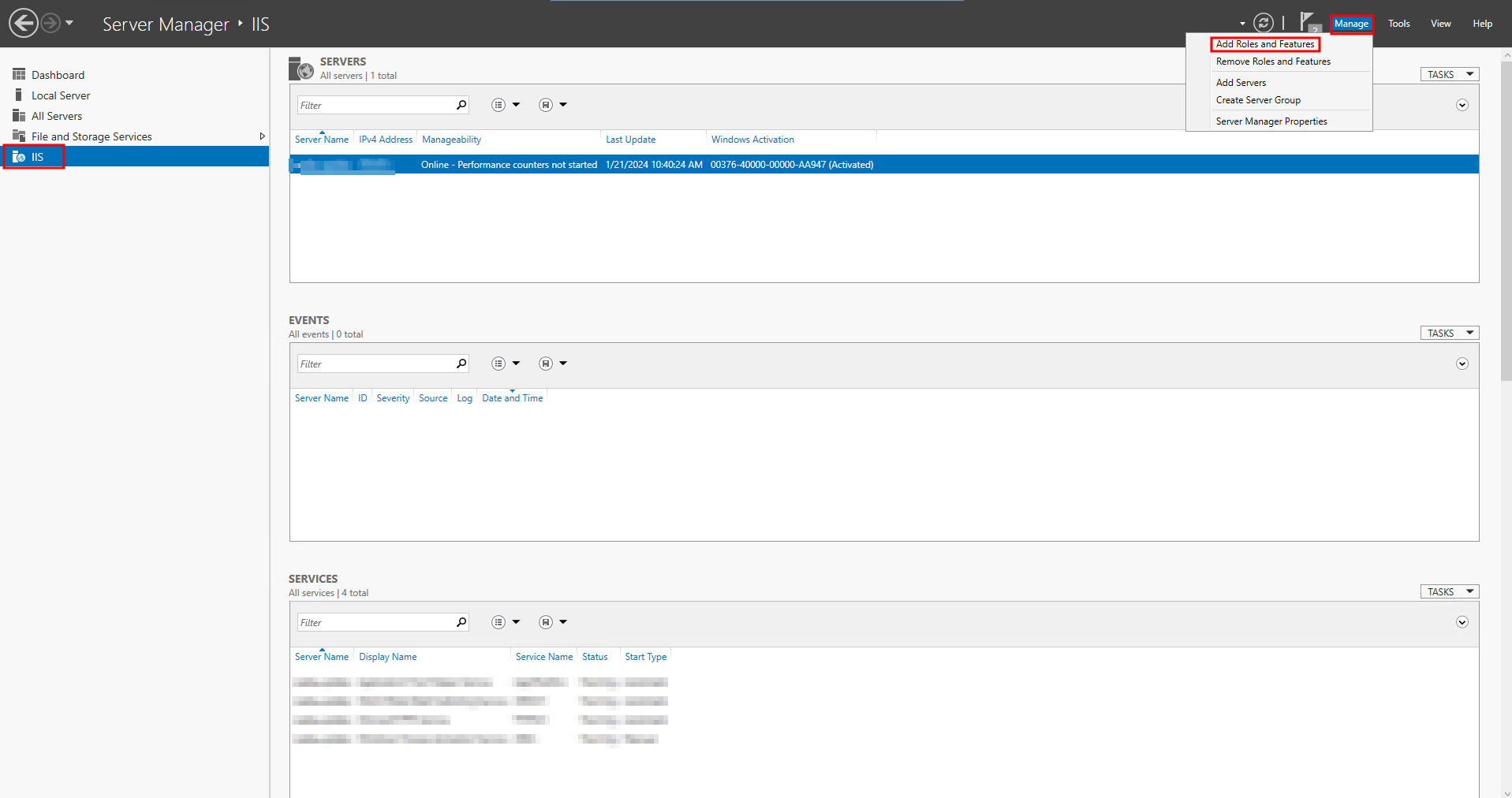The height and width of the screenshot is (798, 1512).
Task: Open the Manage menu
Action: (1351, 24)
